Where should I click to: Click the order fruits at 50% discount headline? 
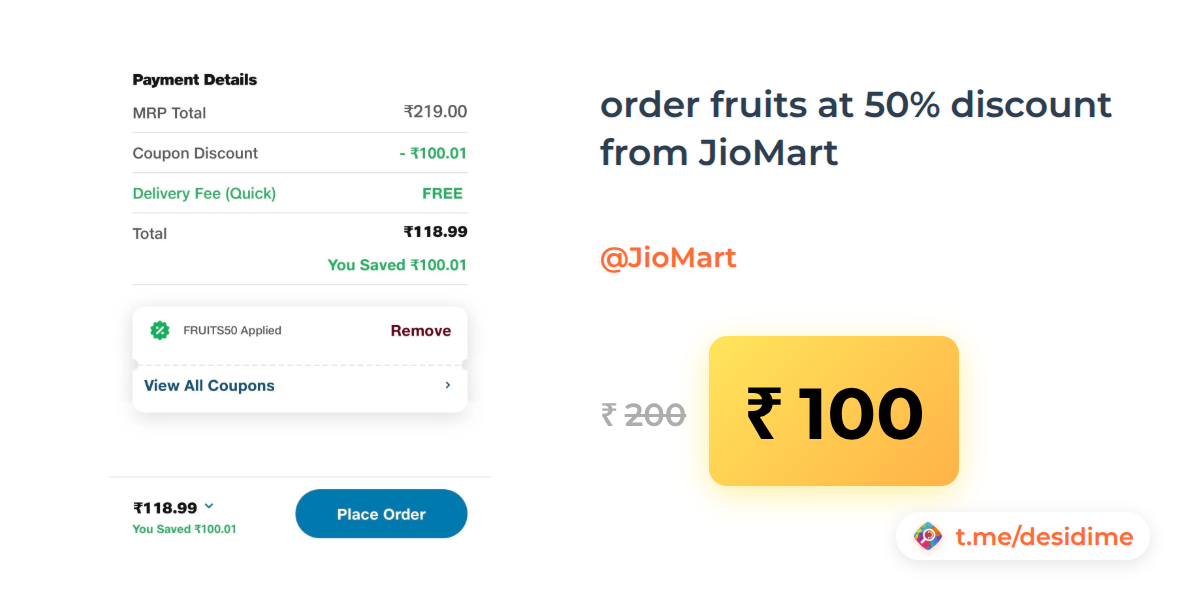tap(855, 129)
